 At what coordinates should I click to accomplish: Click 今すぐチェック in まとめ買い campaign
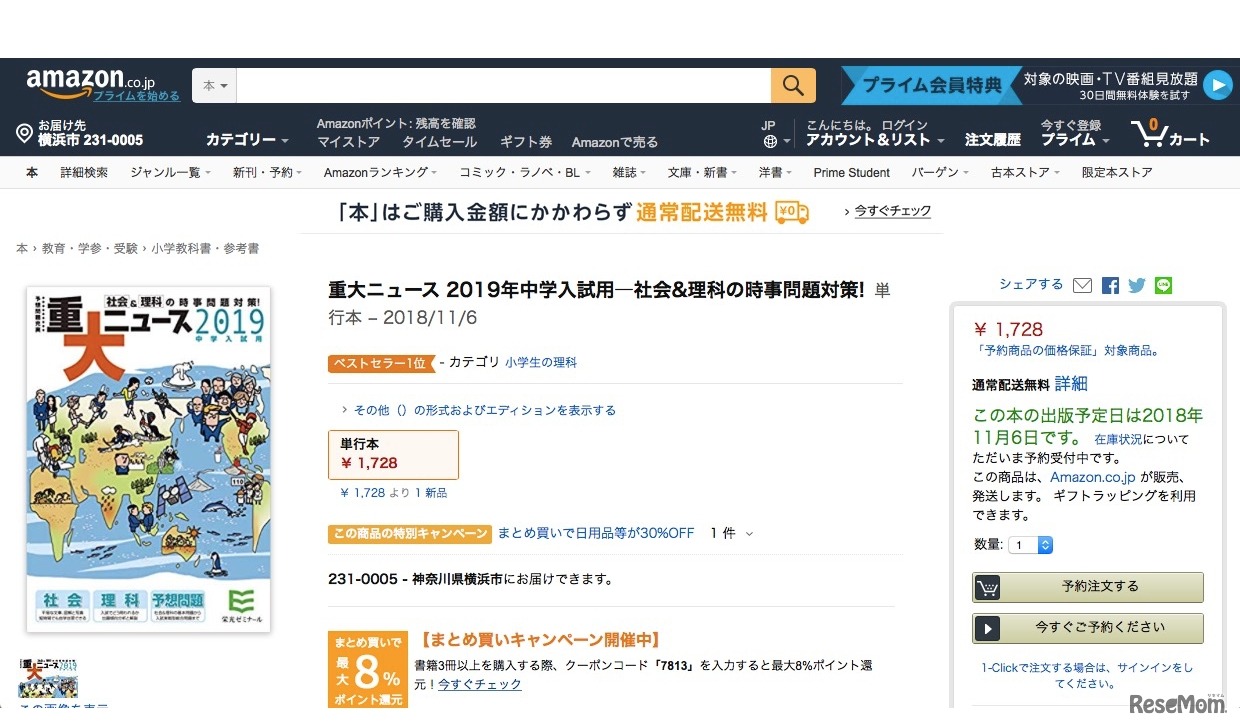pyautogui.click(x=480, y=685)
